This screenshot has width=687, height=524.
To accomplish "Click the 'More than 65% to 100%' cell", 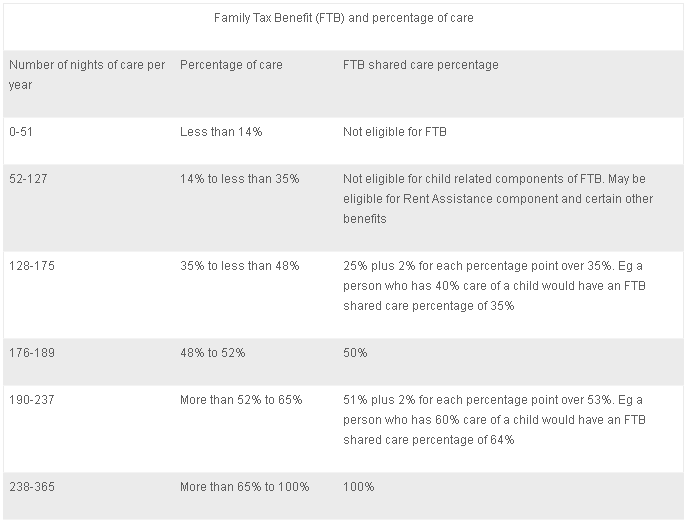I will click(x=244, y=487).
